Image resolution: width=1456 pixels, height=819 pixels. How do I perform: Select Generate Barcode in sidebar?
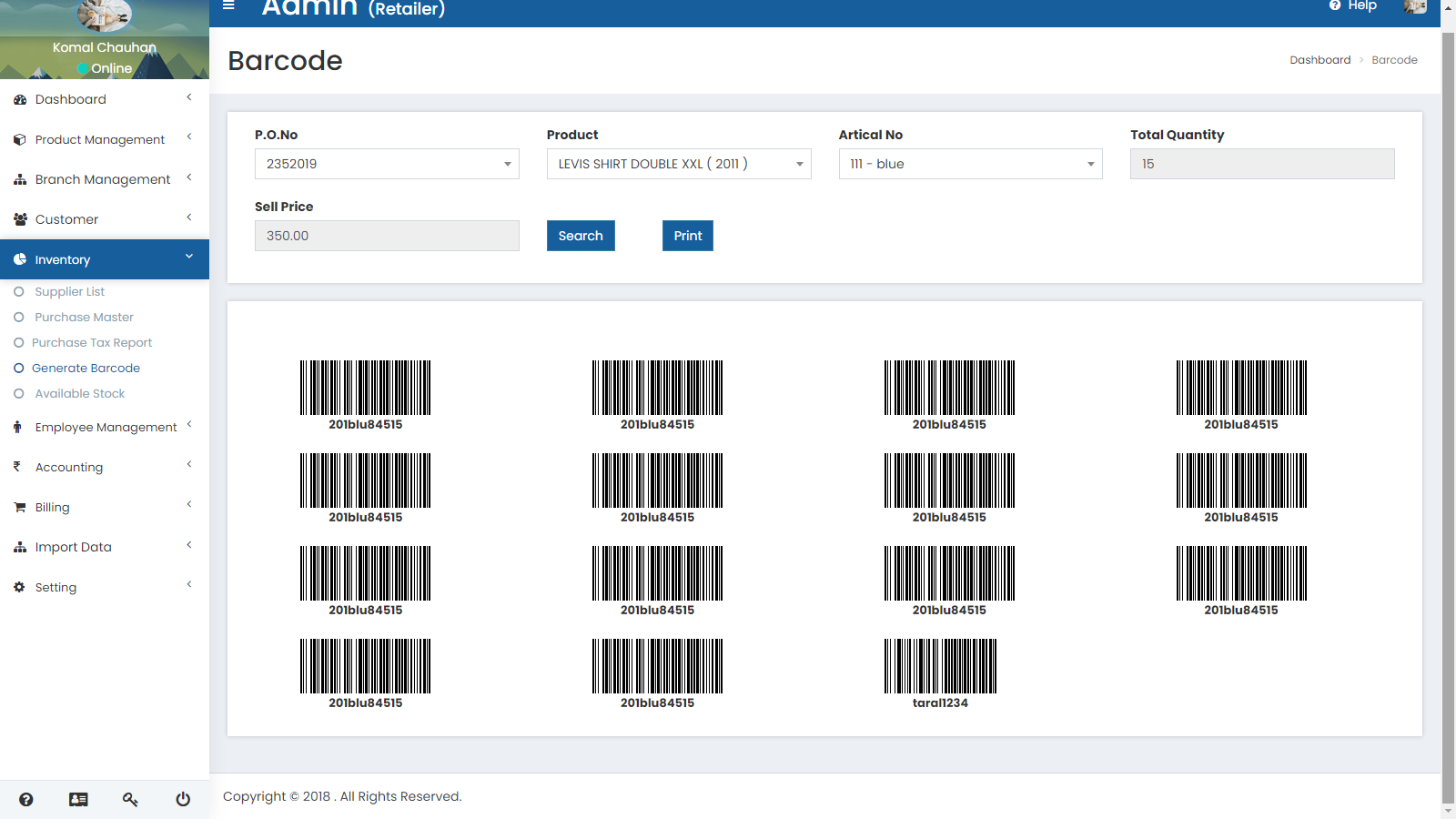coord(86,368)
